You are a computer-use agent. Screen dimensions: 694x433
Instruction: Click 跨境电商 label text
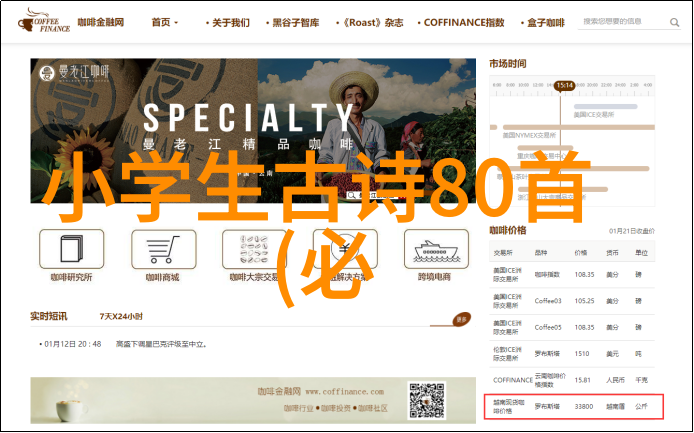point(434,277)
